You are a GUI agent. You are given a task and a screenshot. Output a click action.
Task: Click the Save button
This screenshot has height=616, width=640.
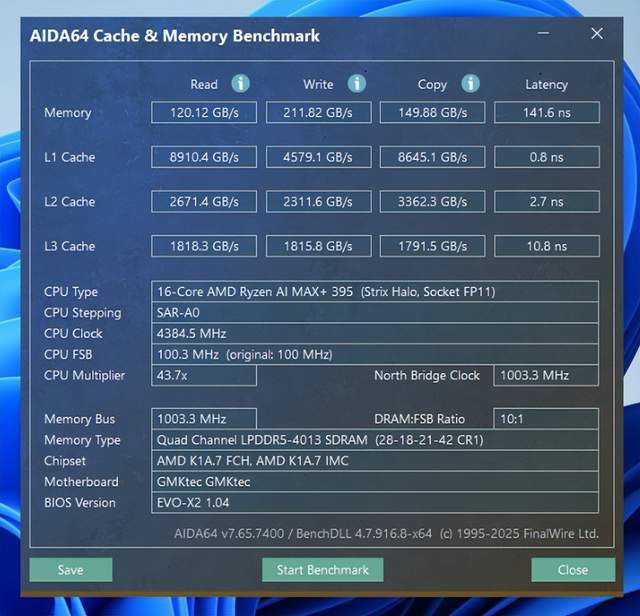click(71, 569)
